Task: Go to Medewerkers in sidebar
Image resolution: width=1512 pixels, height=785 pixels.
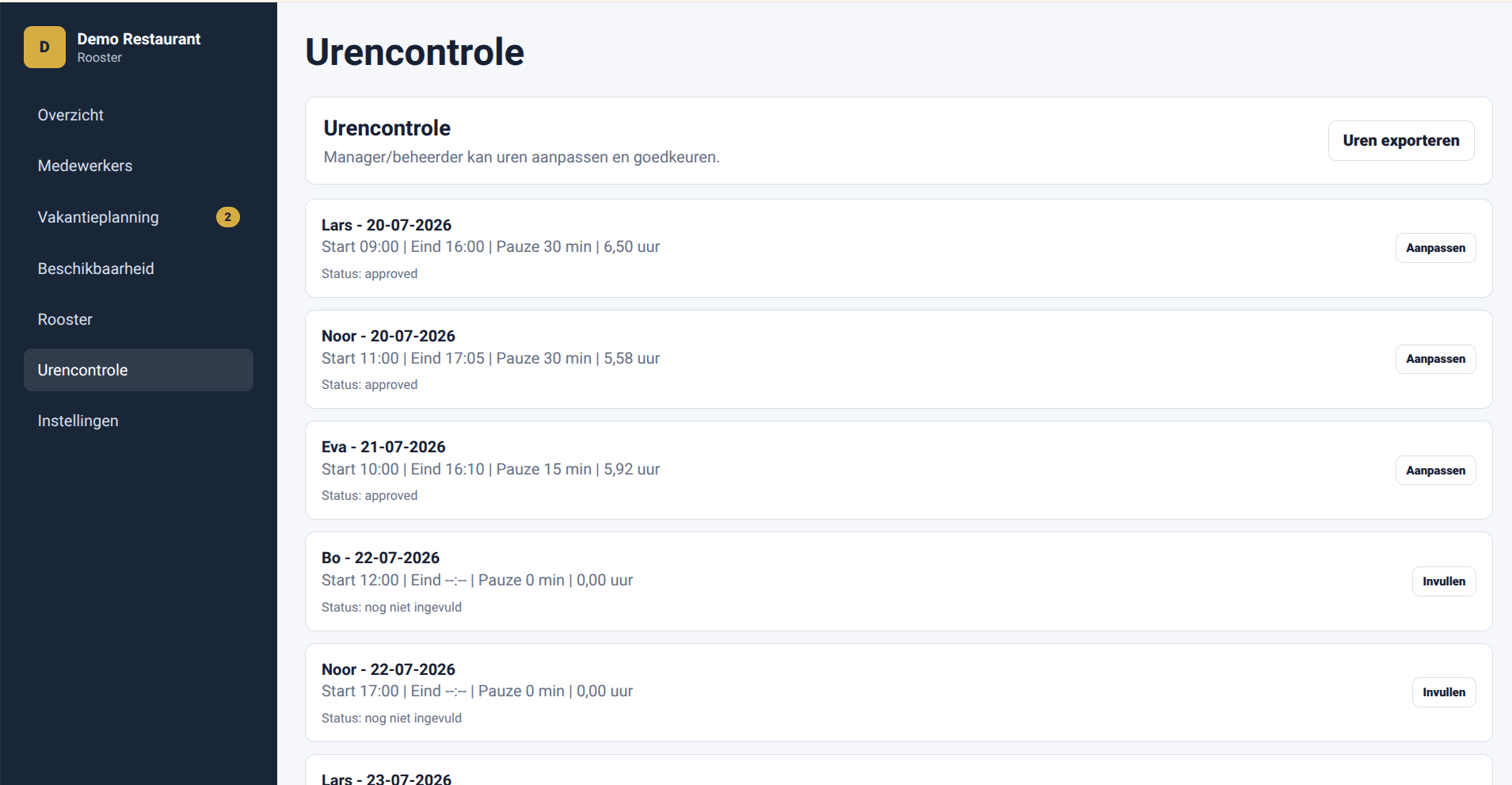Action: (139, 166)
